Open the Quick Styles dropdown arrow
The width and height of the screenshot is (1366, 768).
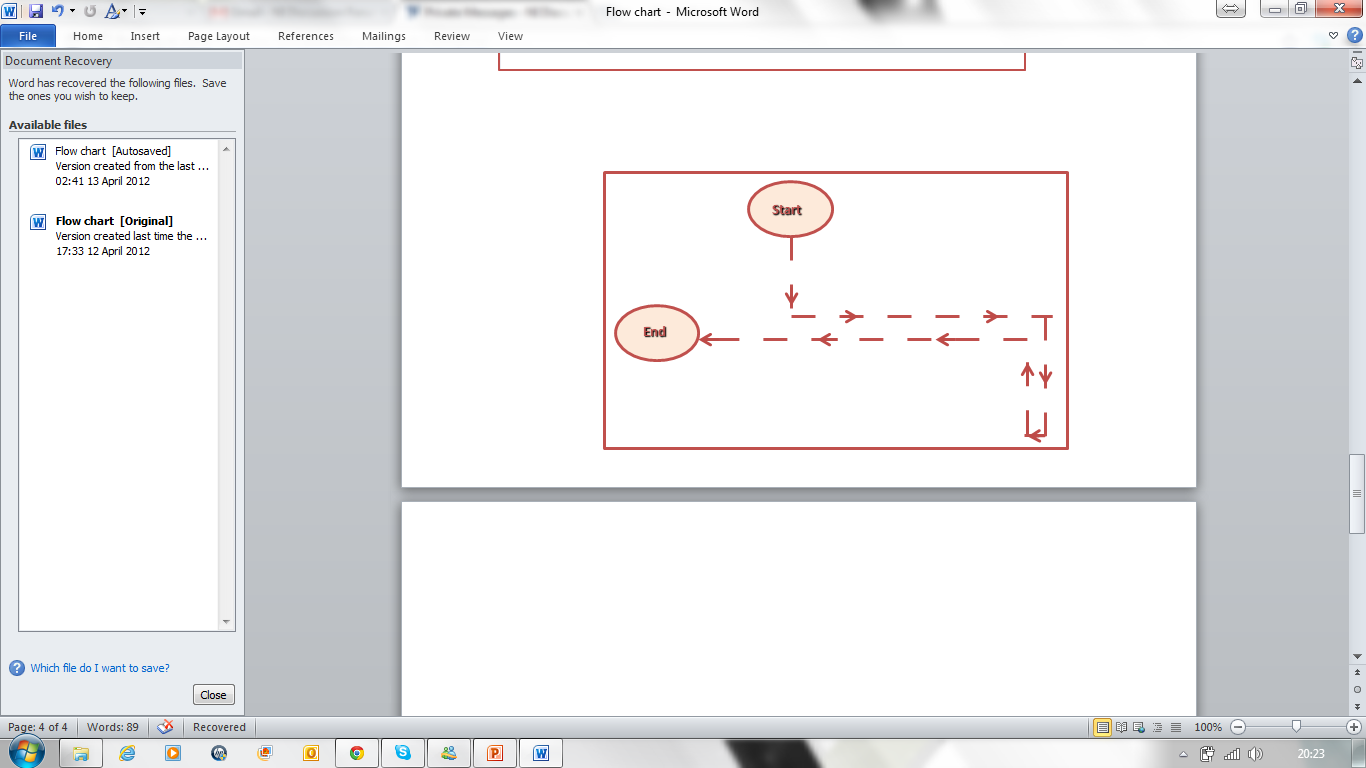(125, 12)
